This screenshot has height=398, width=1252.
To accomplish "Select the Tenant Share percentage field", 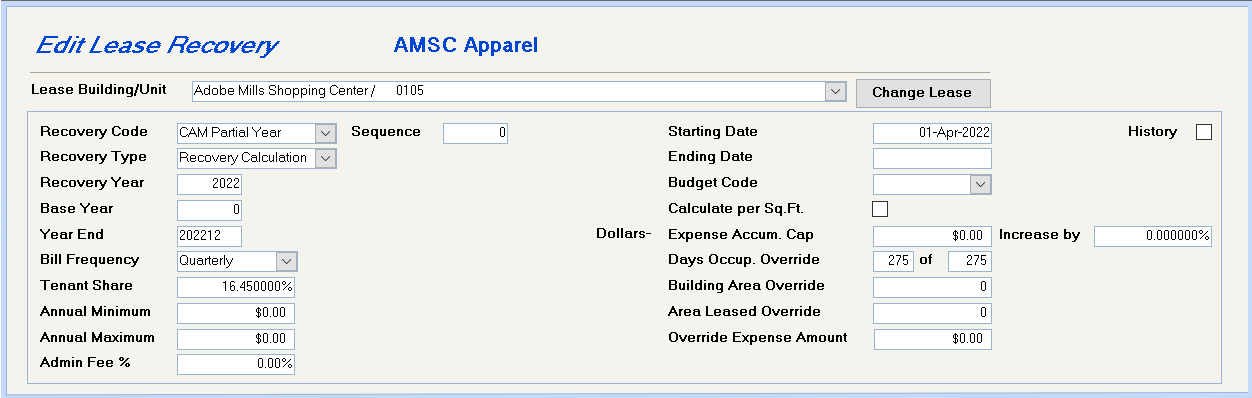I will pyautogui.click(x=236, y=287).
